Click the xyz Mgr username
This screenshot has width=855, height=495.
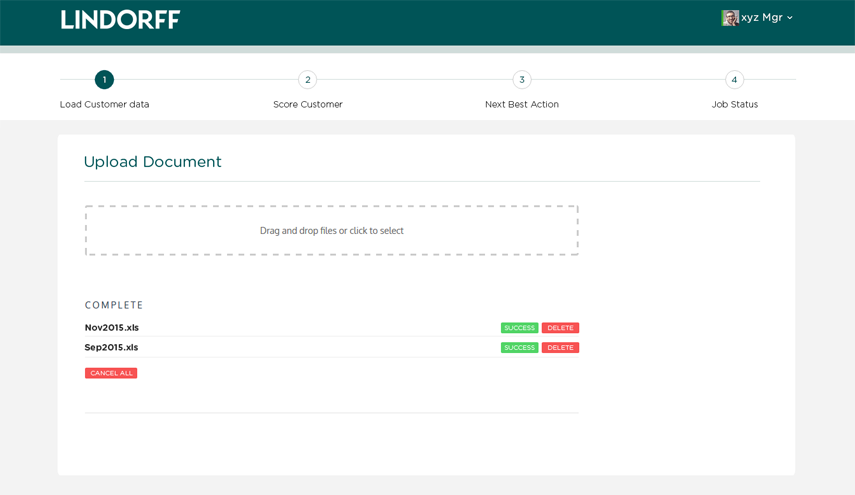761,18
